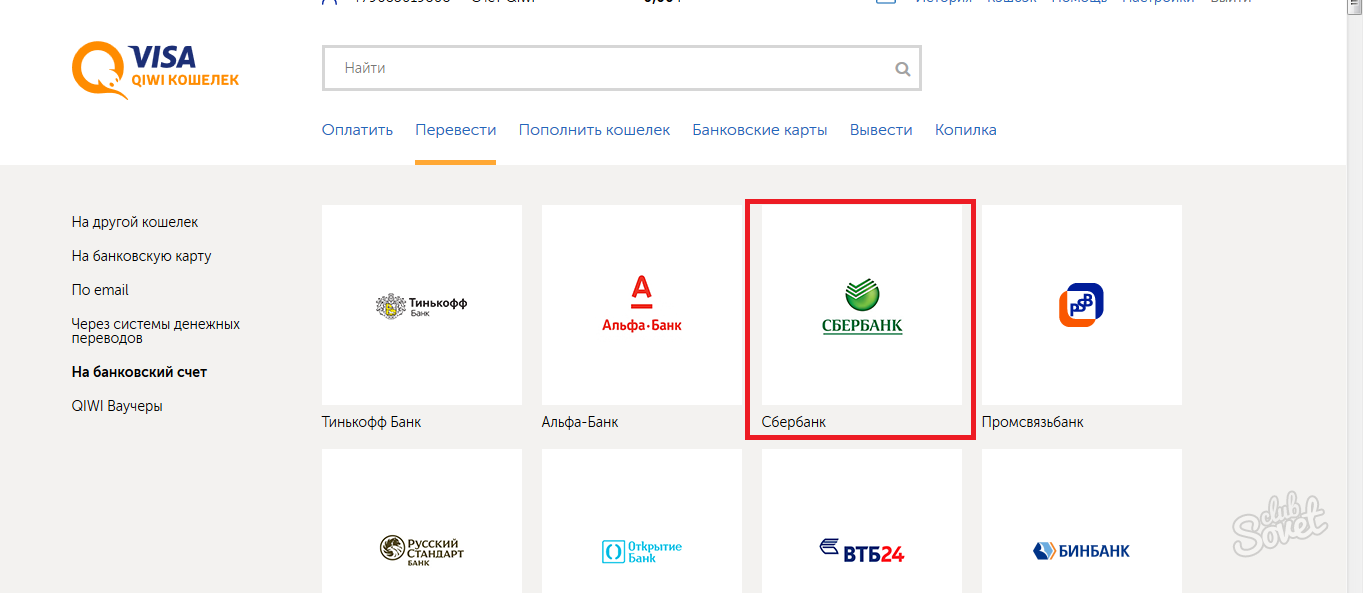Select the Перевести tab
Image resolution: width=1363 pixels, height=593 pixels.
click(x=455, y=130)
